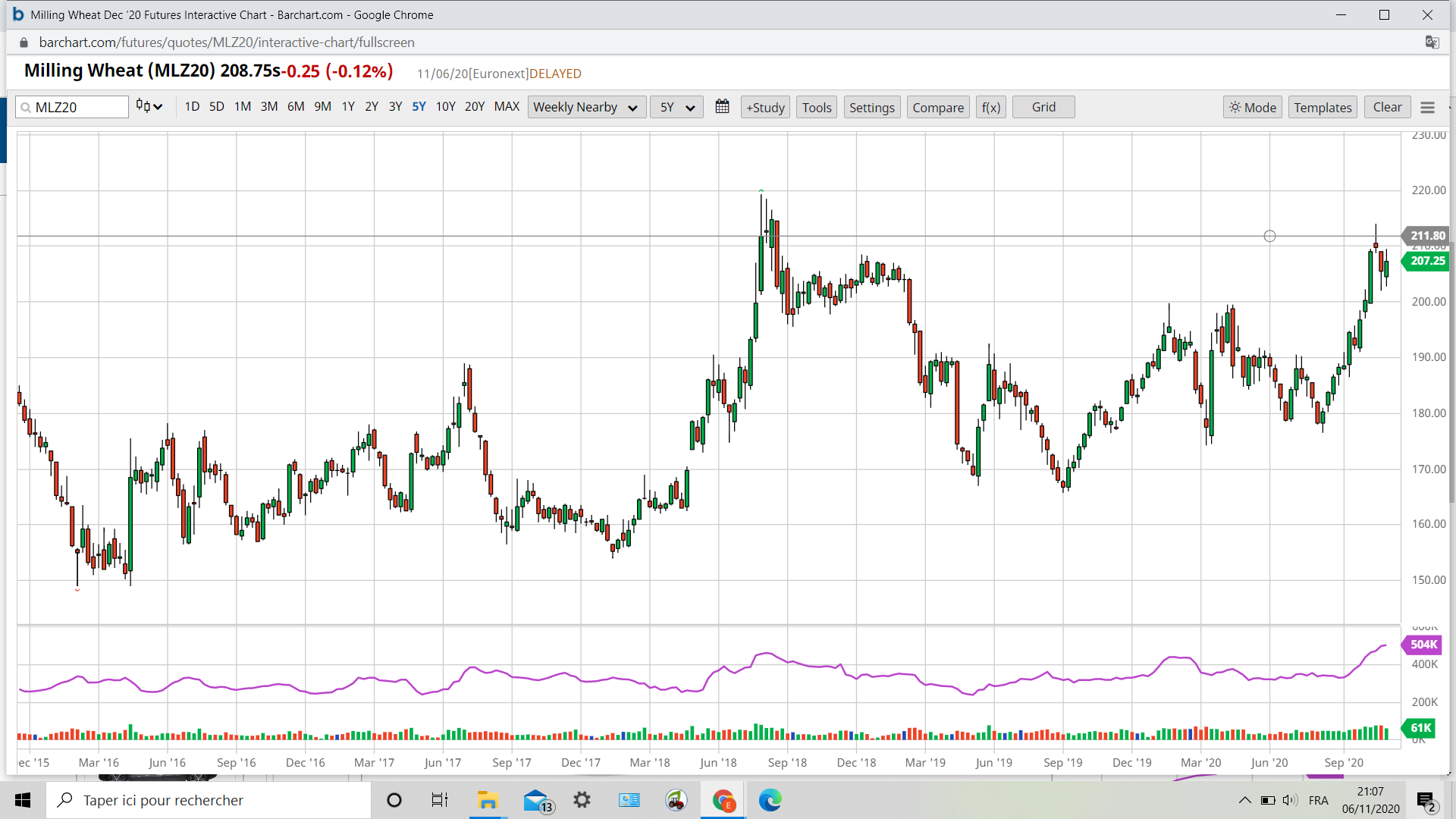Open Windows Settings gear in taskbar
The image size is (1456, 819).
582,800
